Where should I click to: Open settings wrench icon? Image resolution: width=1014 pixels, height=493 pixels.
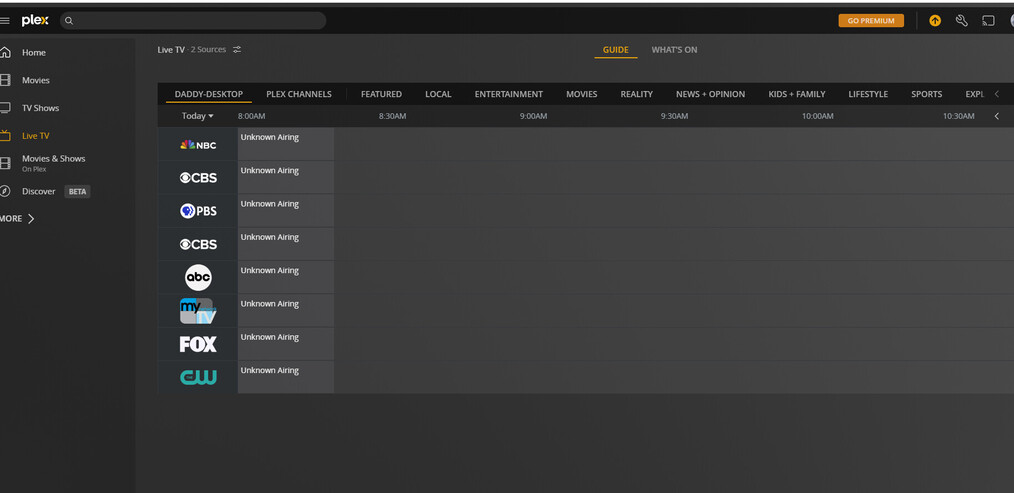click(962, 21)
